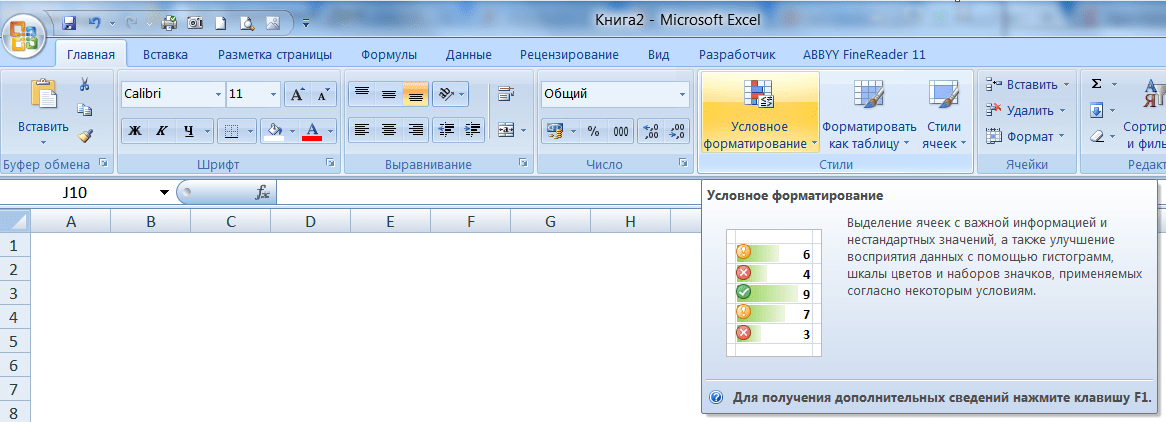Click the Cut scissors icon
Viewport: 1166px width, 422px height.
coord(85,84)
